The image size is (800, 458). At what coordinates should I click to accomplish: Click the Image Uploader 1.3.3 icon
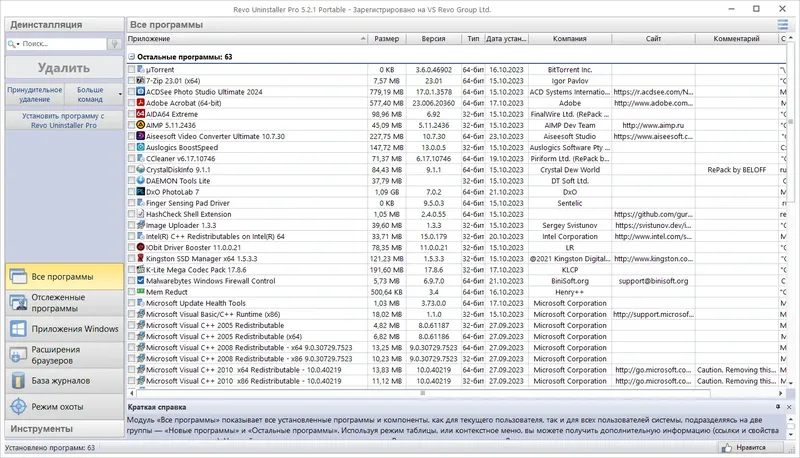coord(141,225)
